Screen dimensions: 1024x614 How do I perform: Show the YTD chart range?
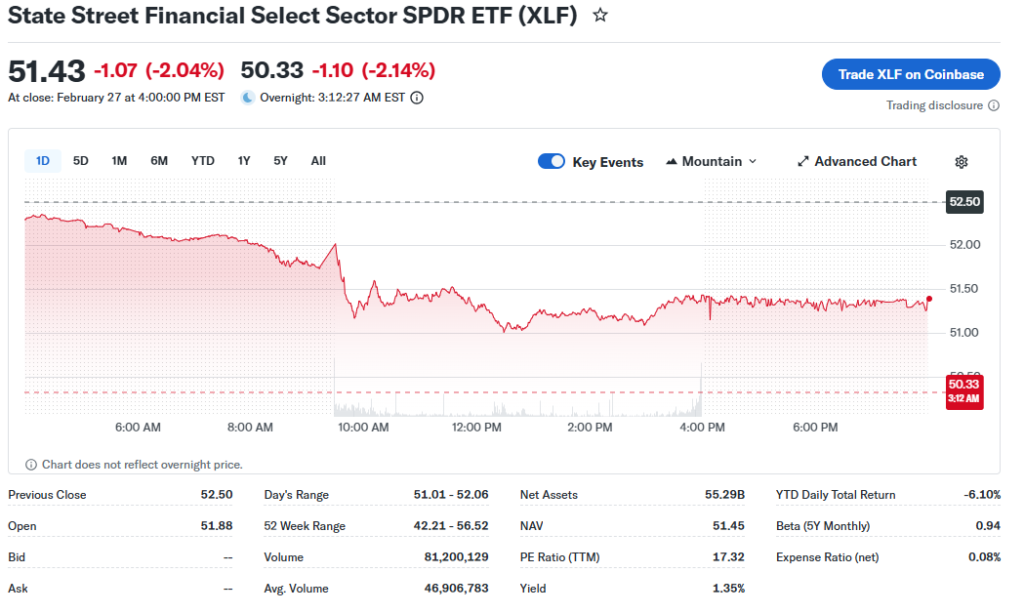203,161
